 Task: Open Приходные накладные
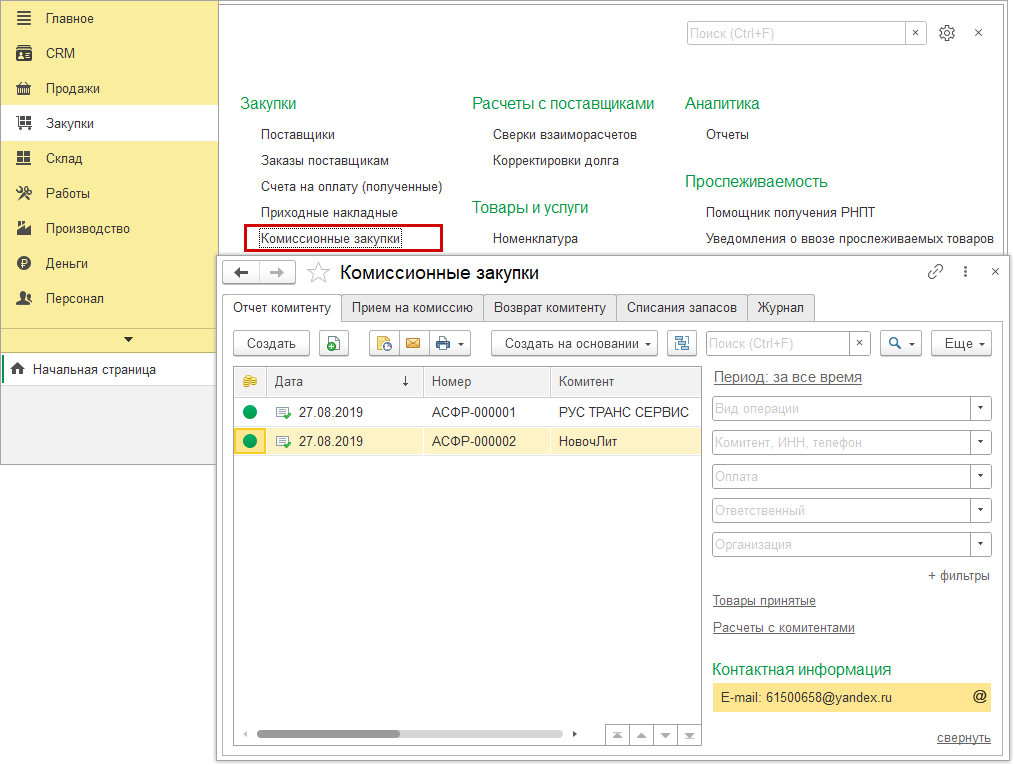tap(329, 212)
